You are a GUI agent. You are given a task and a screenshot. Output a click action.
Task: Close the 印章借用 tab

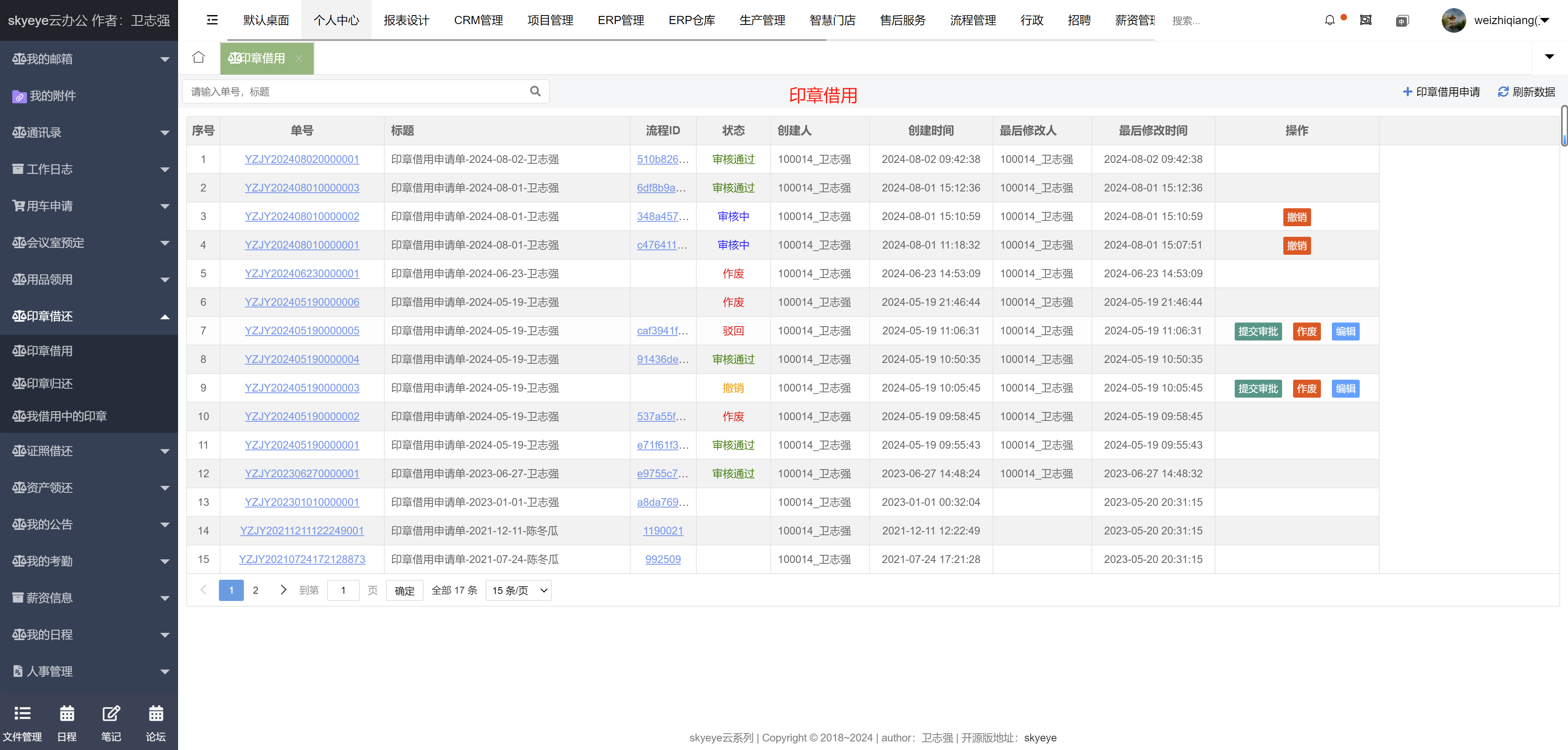point(299,58)
